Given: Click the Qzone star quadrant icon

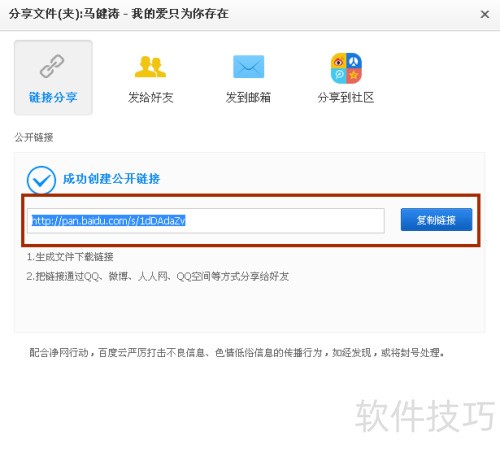Looking at the screenshot, I should click(354, 76).
